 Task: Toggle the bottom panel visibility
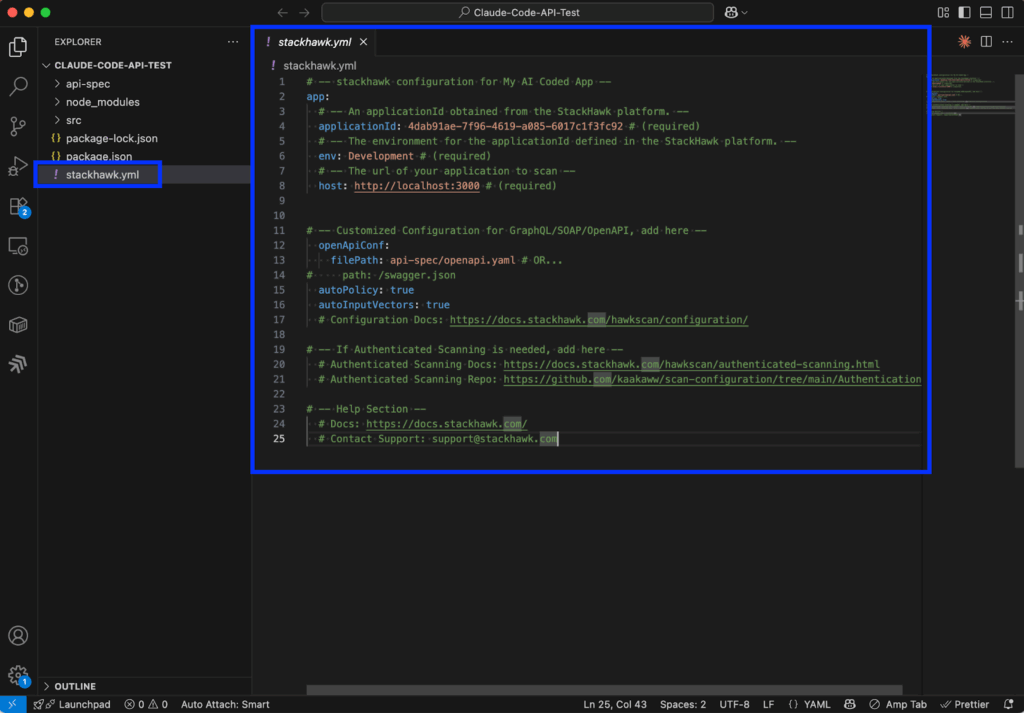(986, 13)
